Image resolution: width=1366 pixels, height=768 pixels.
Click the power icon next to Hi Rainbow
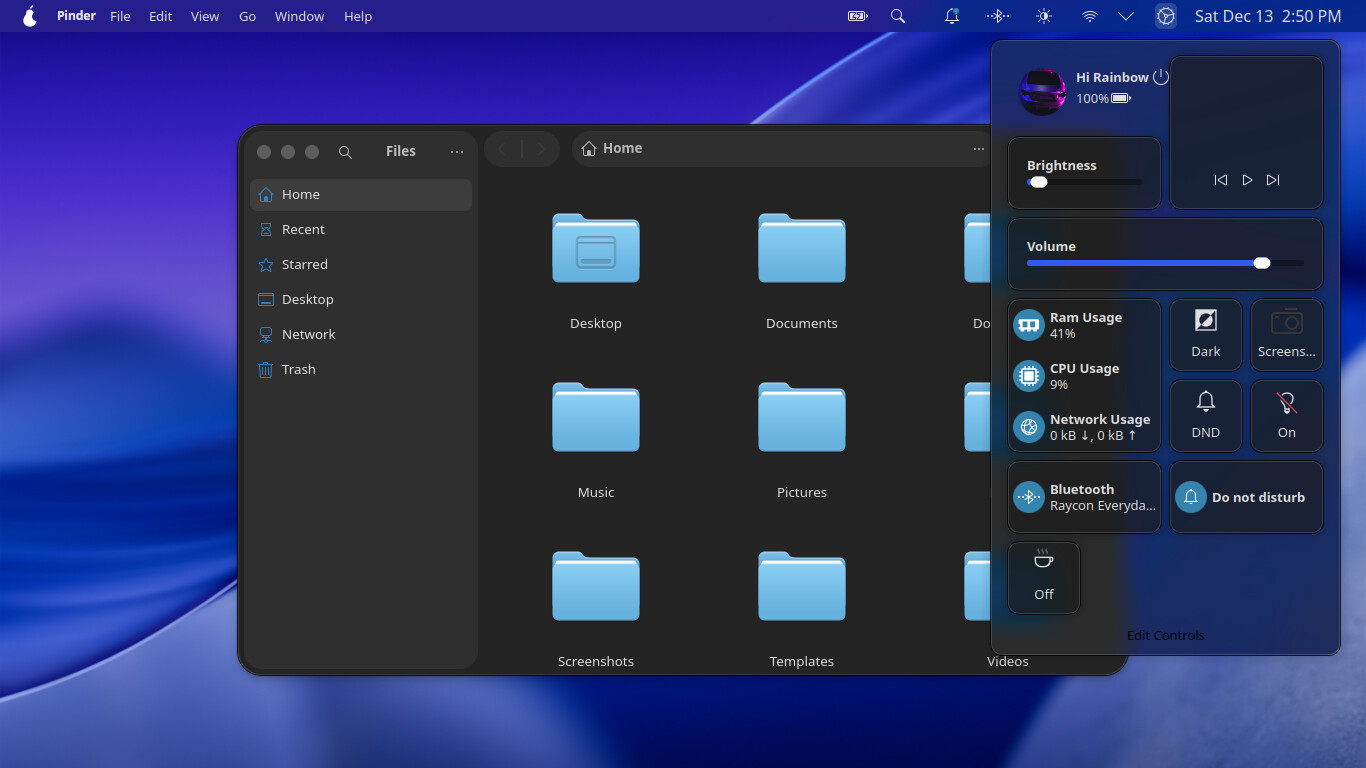click(1160, 77)
